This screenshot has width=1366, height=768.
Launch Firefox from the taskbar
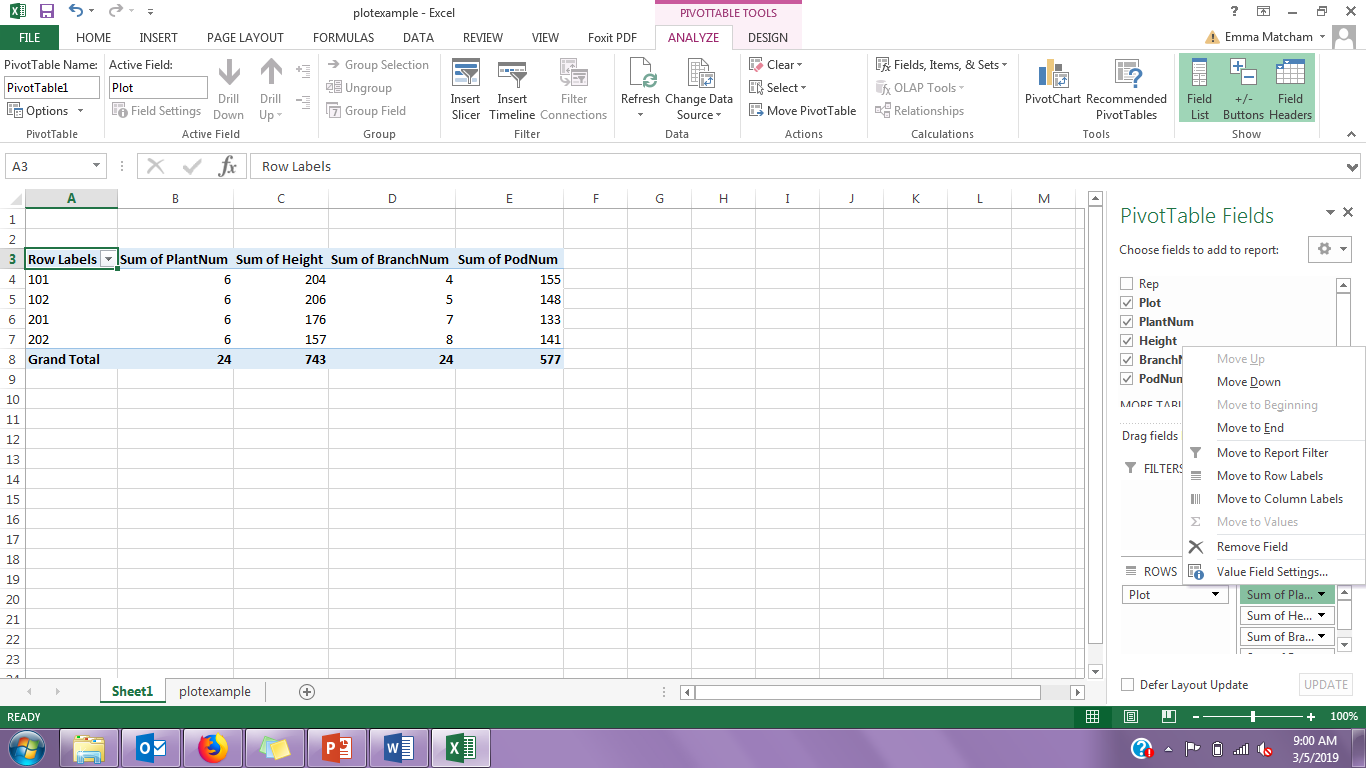click(x=213, y=748)
